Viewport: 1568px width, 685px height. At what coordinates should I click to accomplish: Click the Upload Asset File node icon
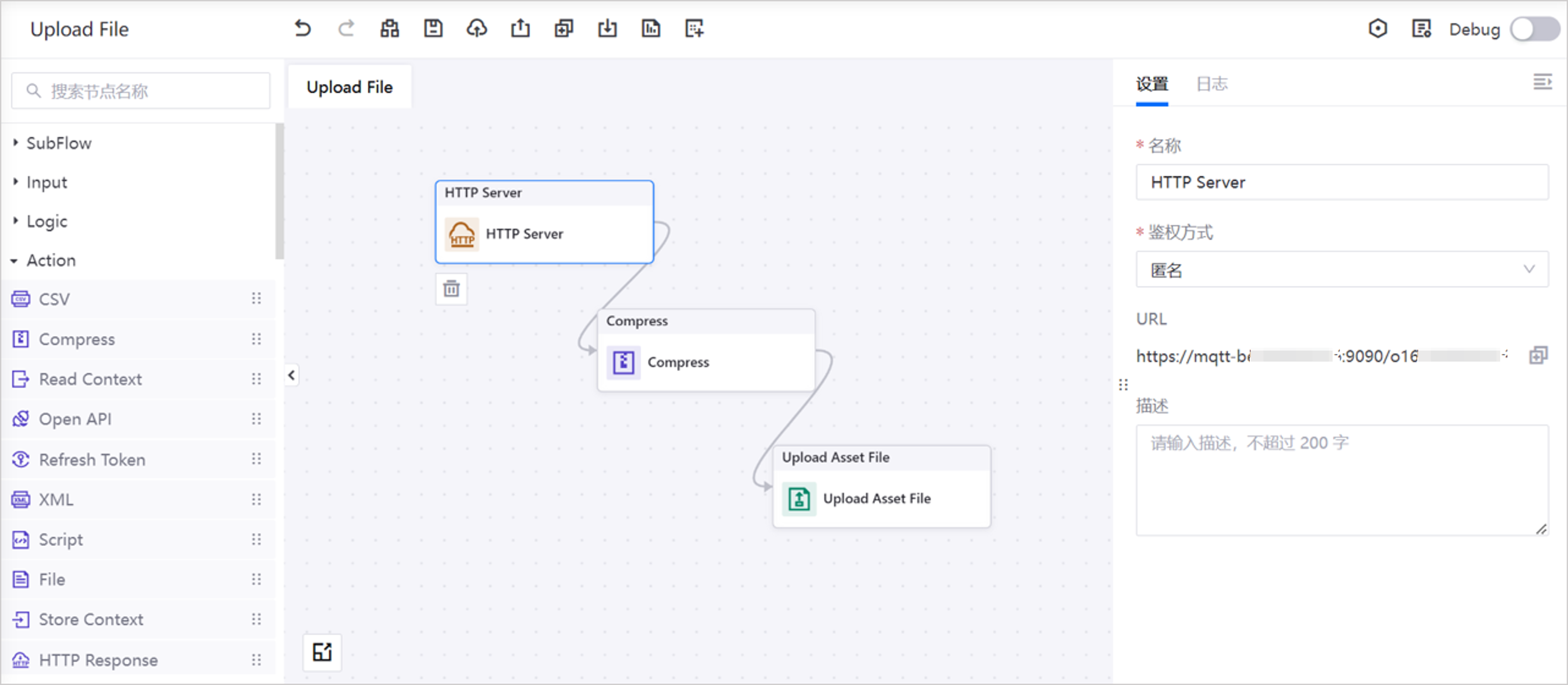click(799, 499)
